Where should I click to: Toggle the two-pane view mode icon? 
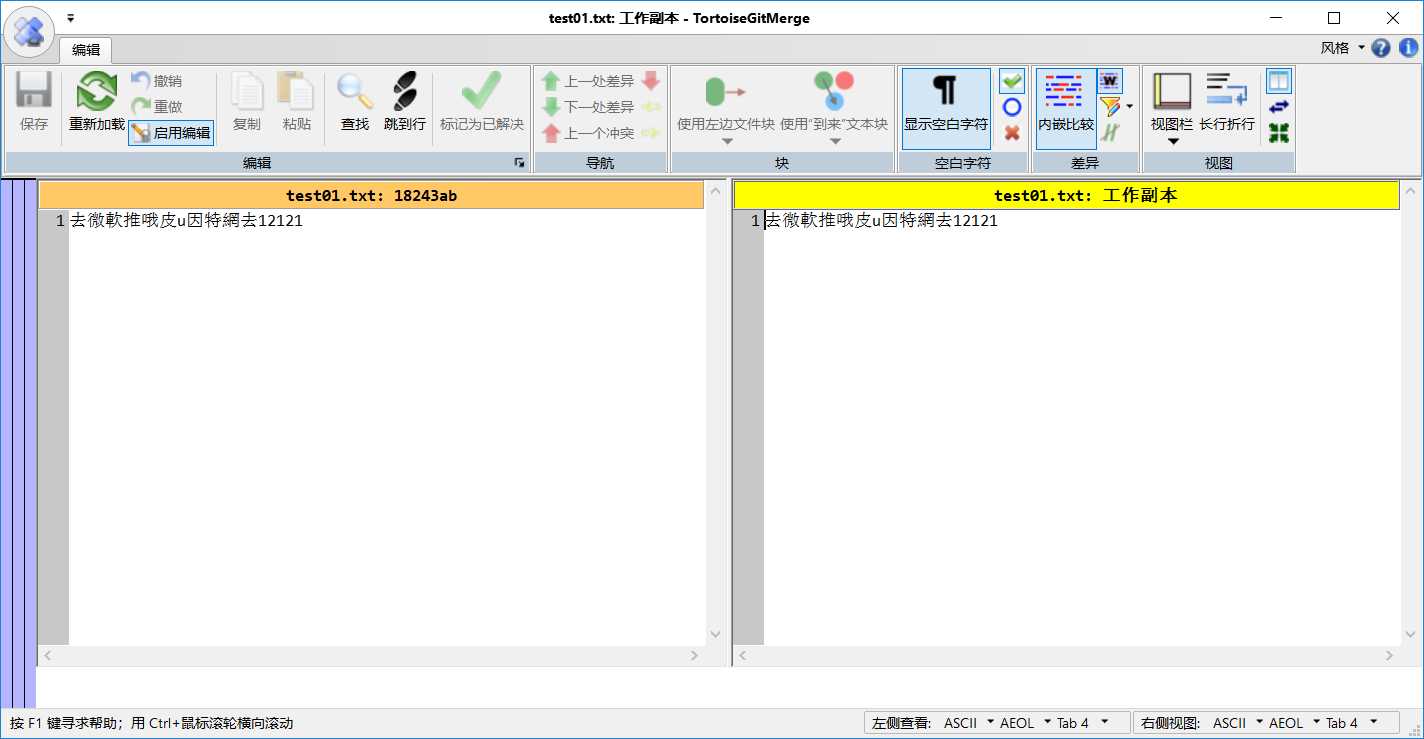click(1279, 81)
